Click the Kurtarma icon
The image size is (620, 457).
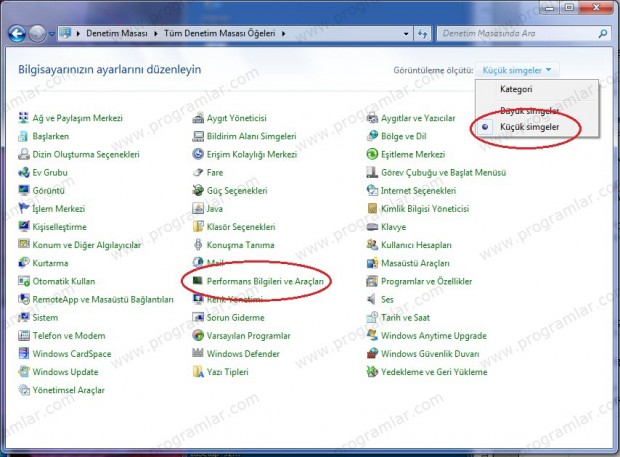[24, 263]
